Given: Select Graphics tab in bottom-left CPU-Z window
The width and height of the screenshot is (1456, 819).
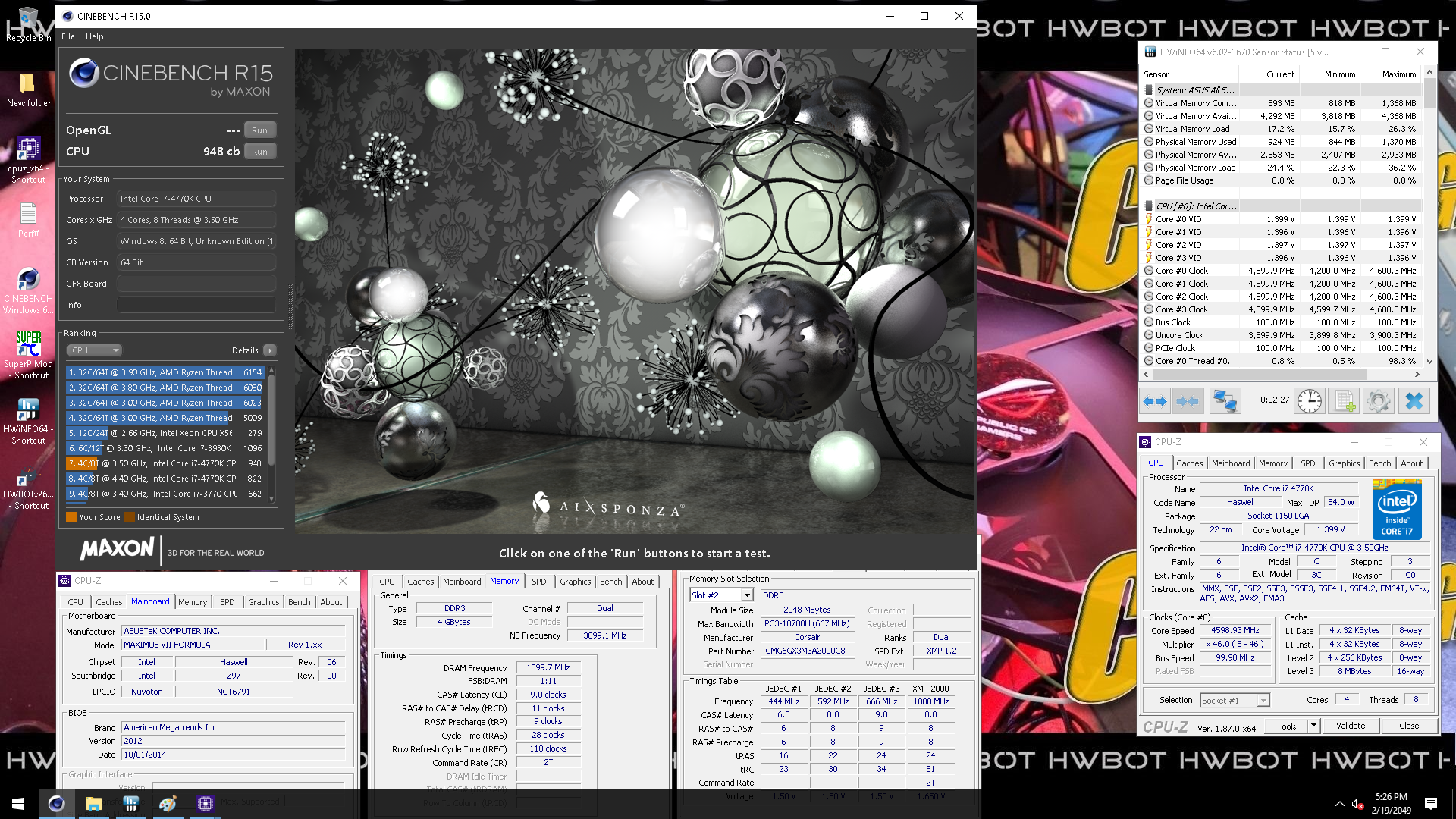Looking at the screenshot, I should click(264, 602).
